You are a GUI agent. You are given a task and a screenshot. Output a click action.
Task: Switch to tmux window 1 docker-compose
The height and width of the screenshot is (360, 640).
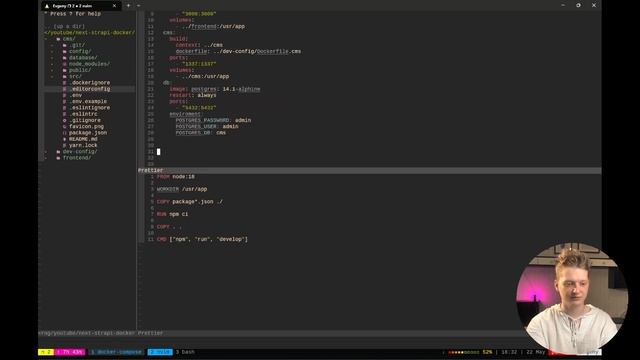(117, 352)
